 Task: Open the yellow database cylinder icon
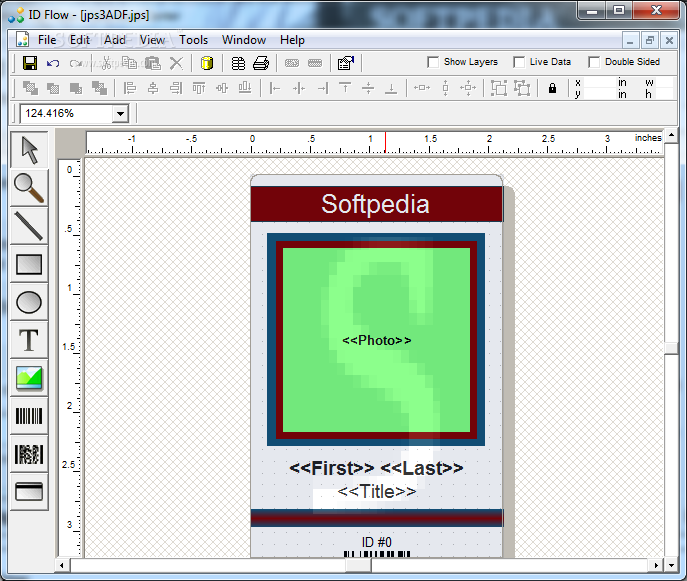pos(207,63)
